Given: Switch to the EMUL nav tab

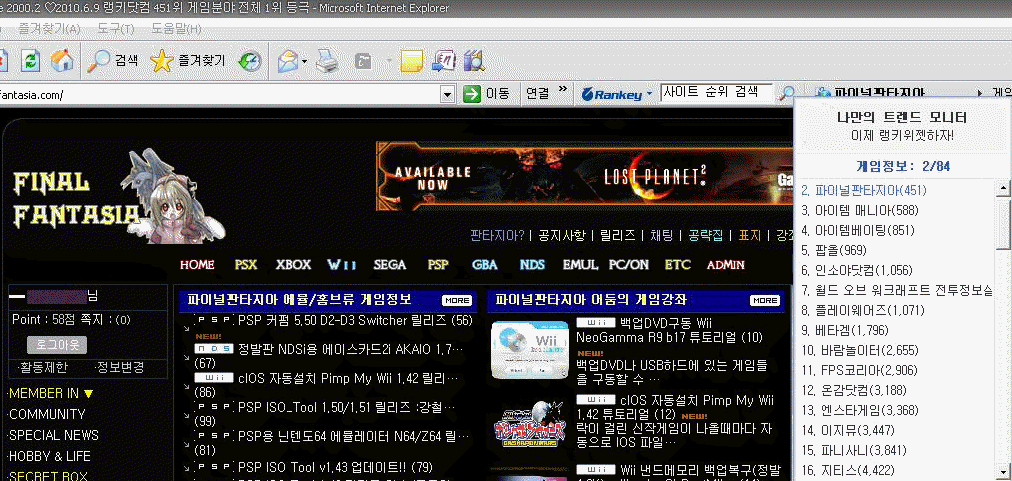Looking at the screenshot, I should click(580, 265).
